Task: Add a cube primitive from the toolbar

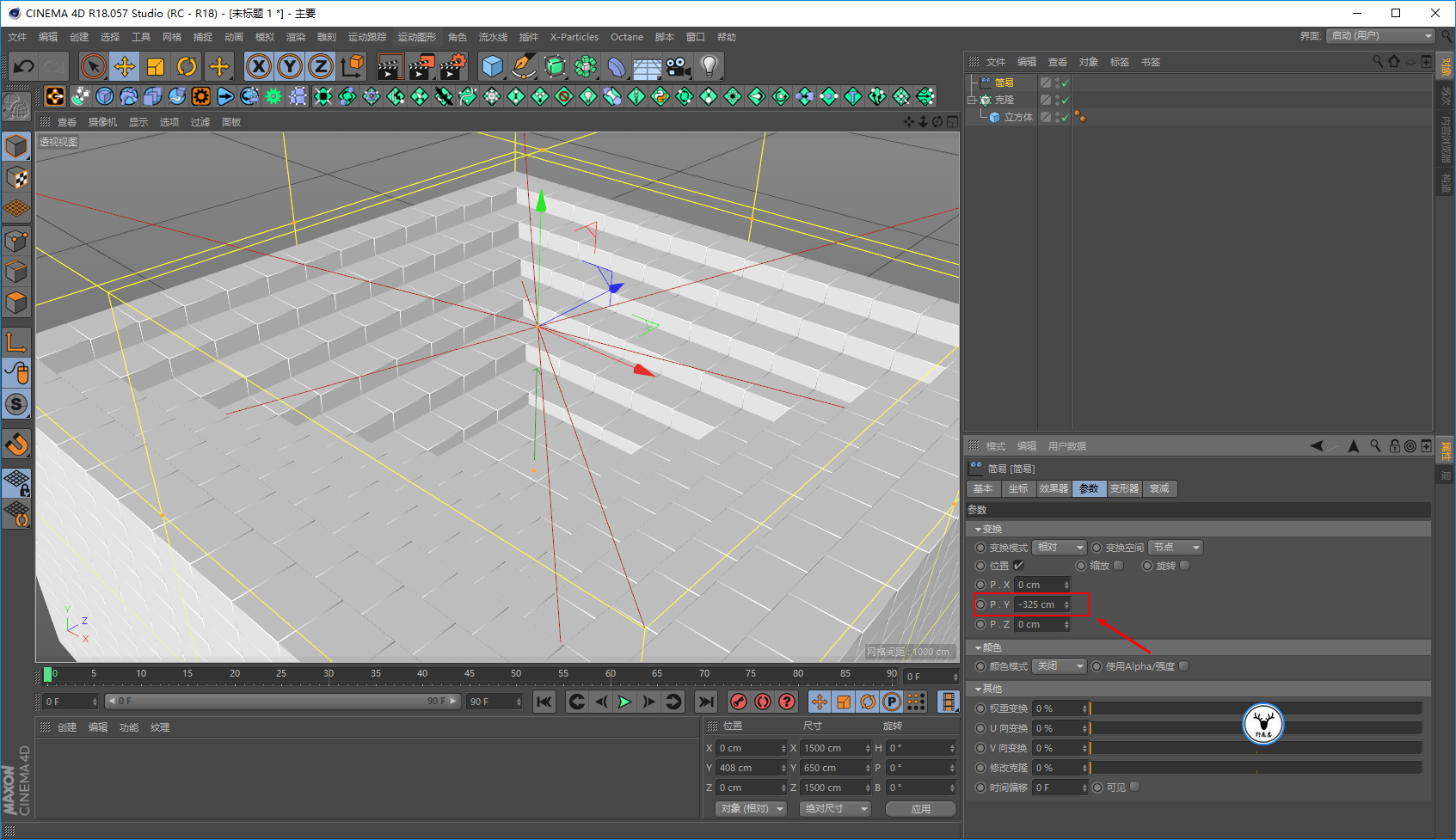Action: tap(492, 66)
